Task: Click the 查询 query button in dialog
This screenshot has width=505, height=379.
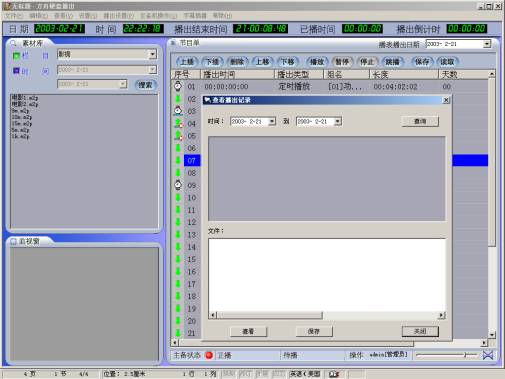Action: tap(420, 121)
